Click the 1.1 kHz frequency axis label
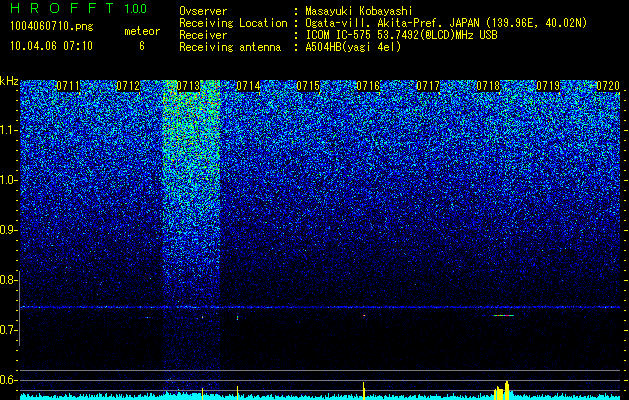The height and width of the screenshot is (400, 629). coord(9,130)
